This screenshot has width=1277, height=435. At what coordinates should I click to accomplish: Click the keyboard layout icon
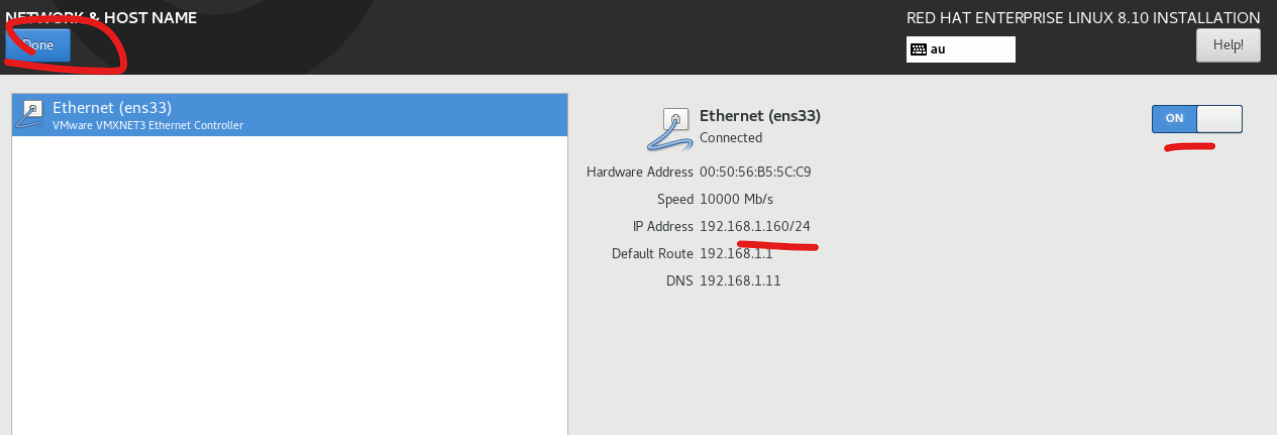click(918, 49)
